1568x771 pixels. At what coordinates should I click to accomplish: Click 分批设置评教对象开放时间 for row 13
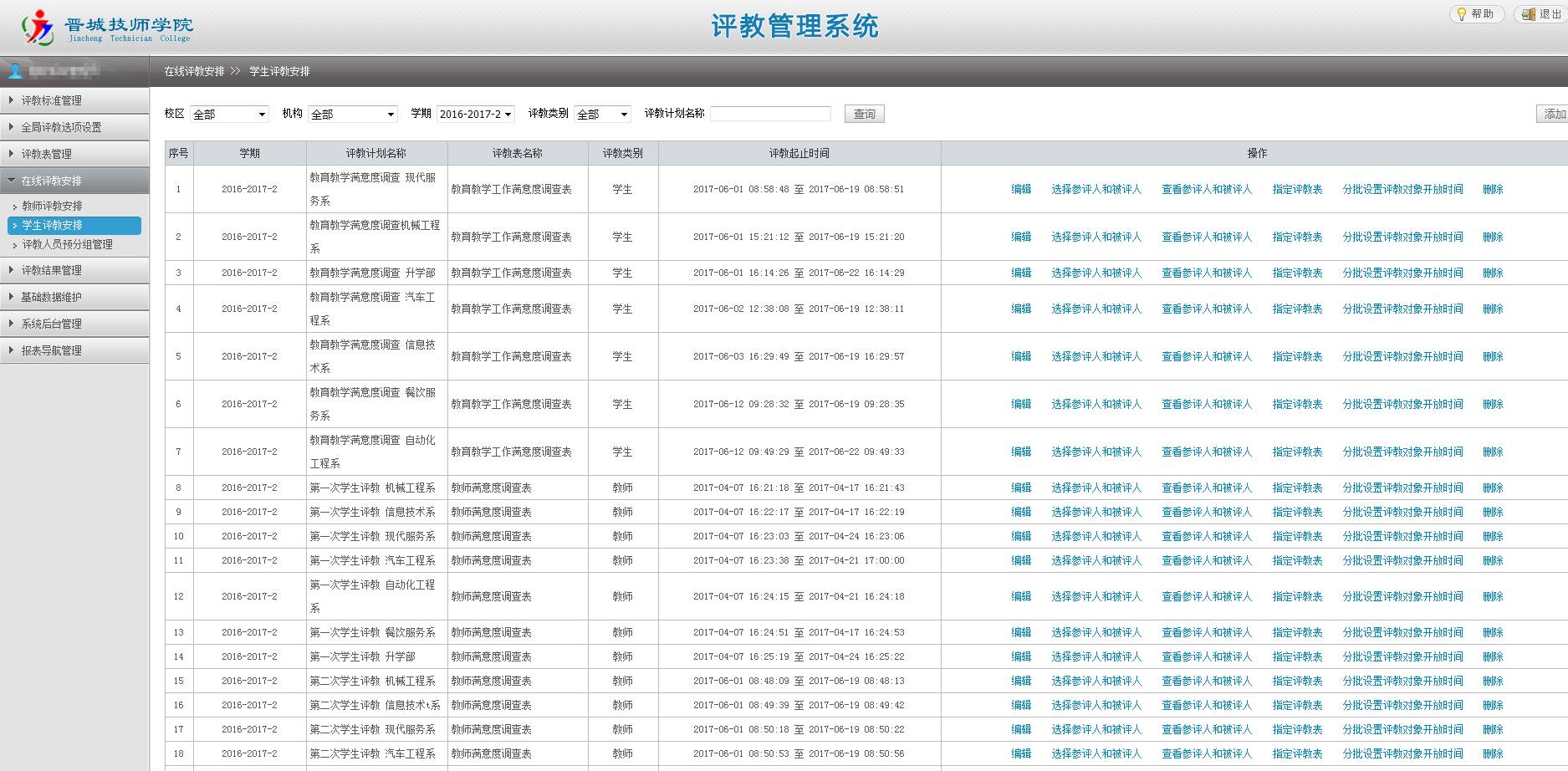[1402, 632]
